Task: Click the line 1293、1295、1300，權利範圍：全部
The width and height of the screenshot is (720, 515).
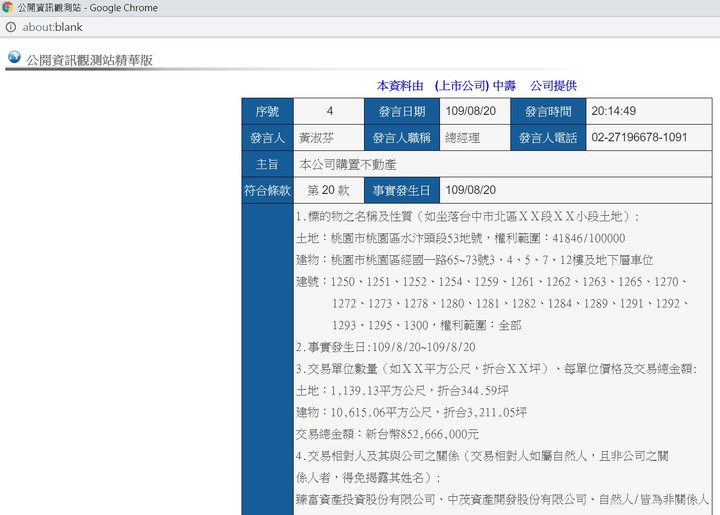Action: 427,325
